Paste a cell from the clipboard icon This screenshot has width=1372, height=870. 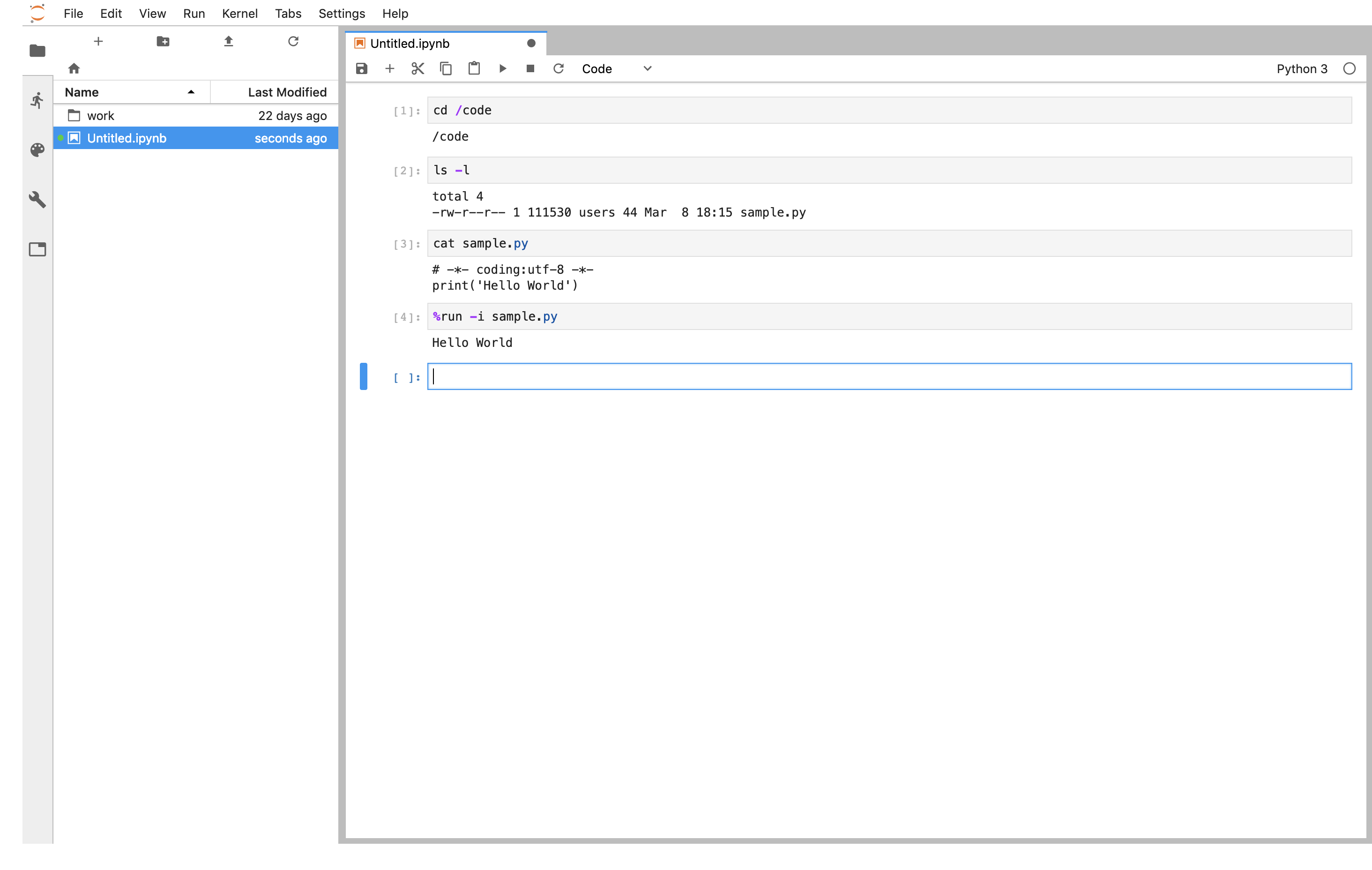point(474,68)
